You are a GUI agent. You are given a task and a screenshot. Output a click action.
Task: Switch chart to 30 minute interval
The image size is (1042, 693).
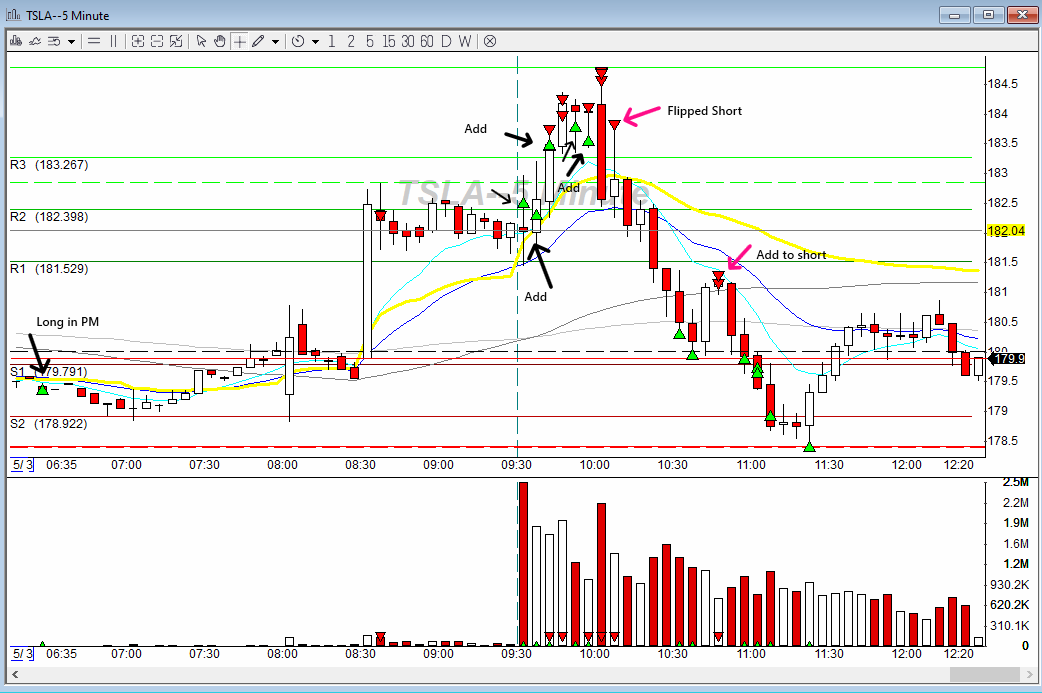[x=408, y=41]
